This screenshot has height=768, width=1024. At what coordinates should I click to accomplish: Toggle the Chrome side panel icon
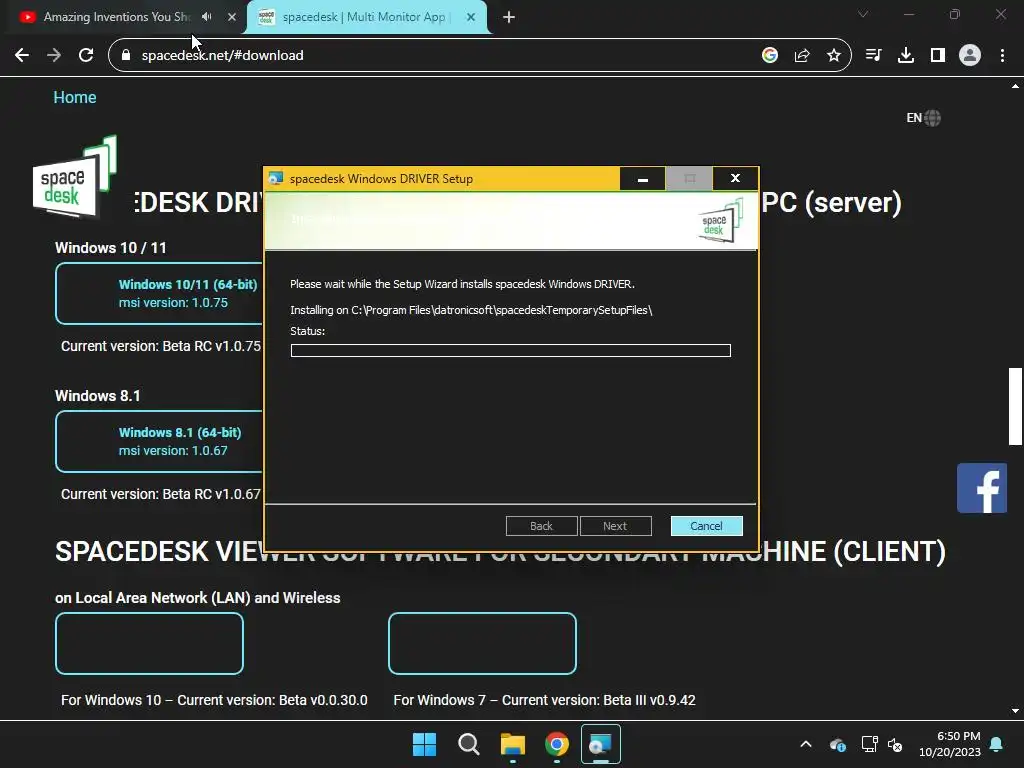click(x=938, y=56)
